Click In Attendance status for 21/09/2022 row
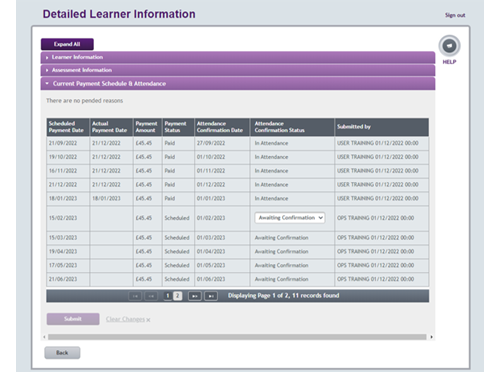The image size is (500, 372). pyautogui.click(x=271, y=143)
